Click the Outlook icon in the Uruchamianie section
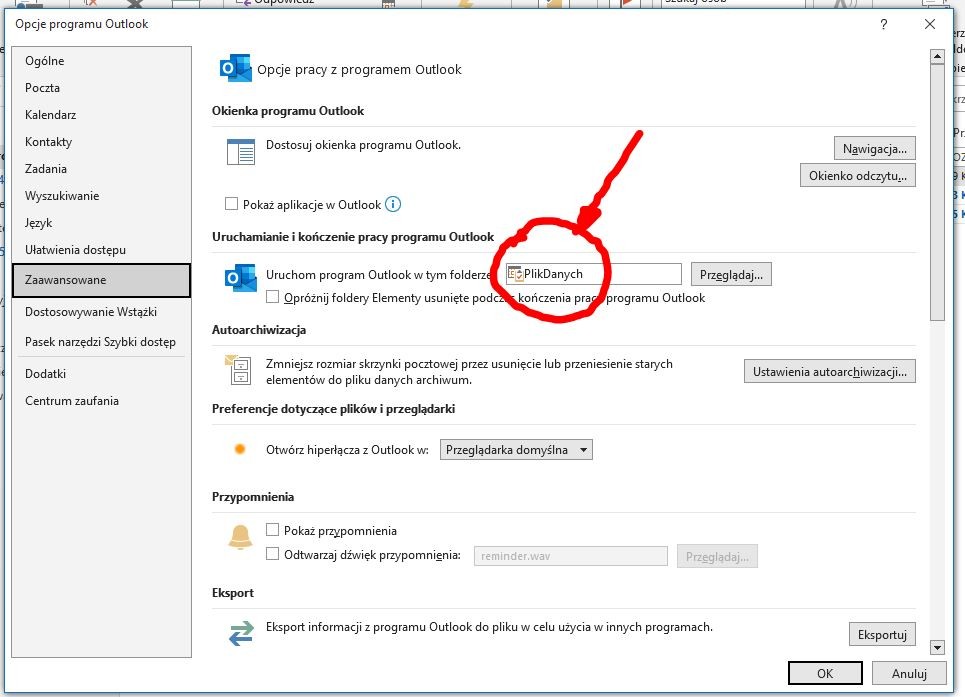965x697 pixels. pos(241,278)
